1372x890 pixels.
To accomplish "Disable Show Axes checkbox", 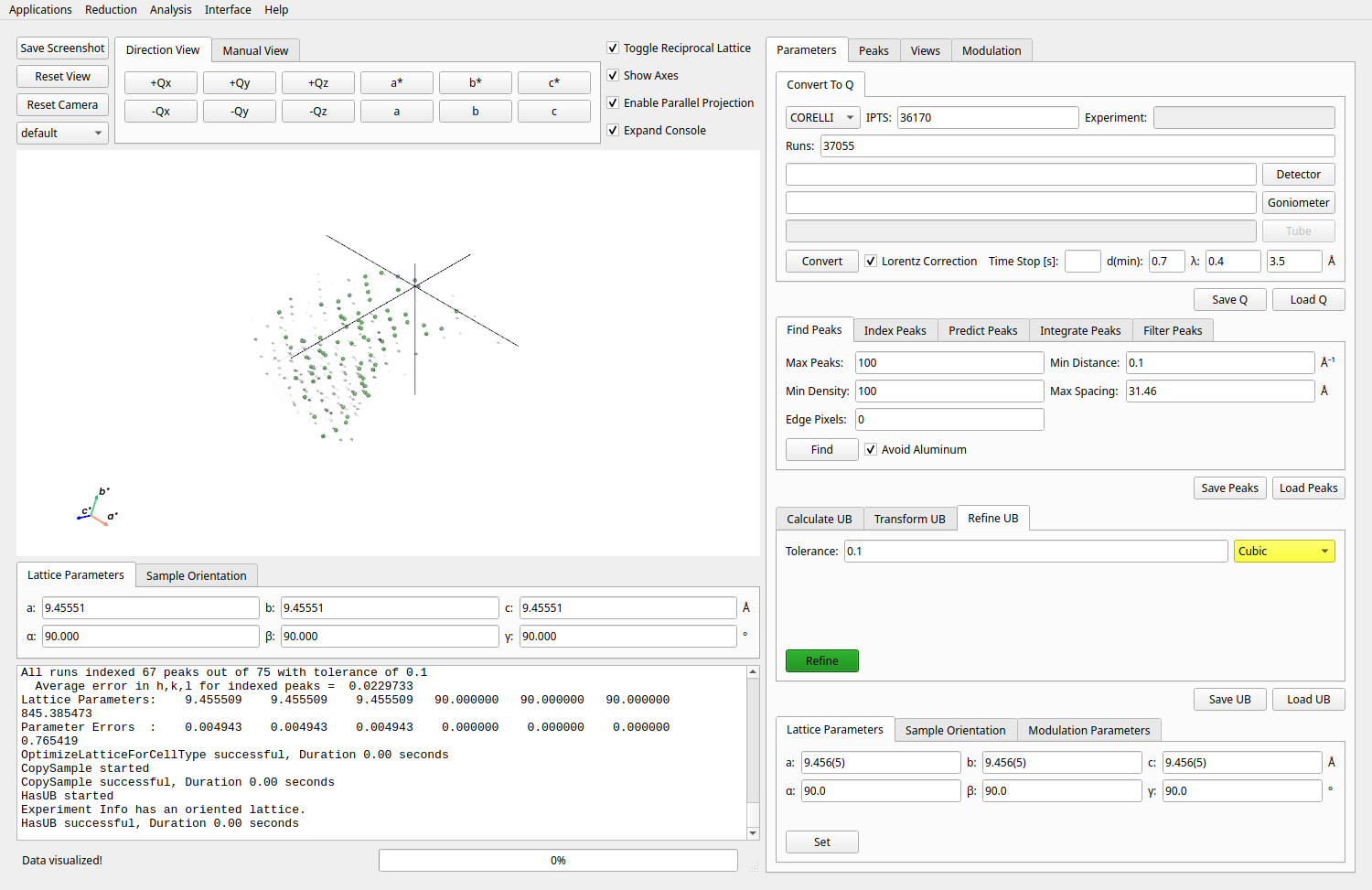I will [613, 75].
